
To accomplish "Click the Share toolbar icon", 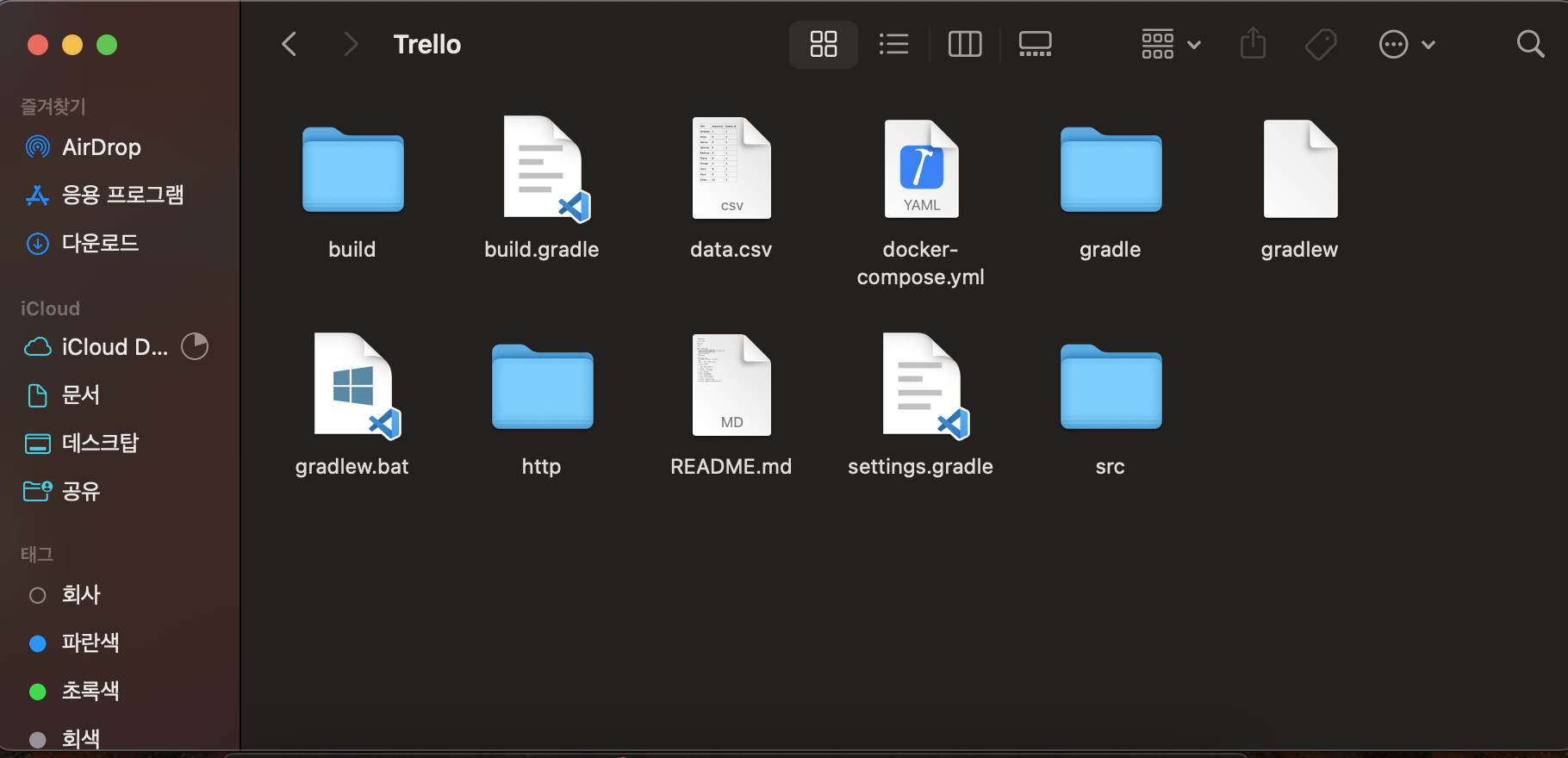I will tap(1253, 43).
